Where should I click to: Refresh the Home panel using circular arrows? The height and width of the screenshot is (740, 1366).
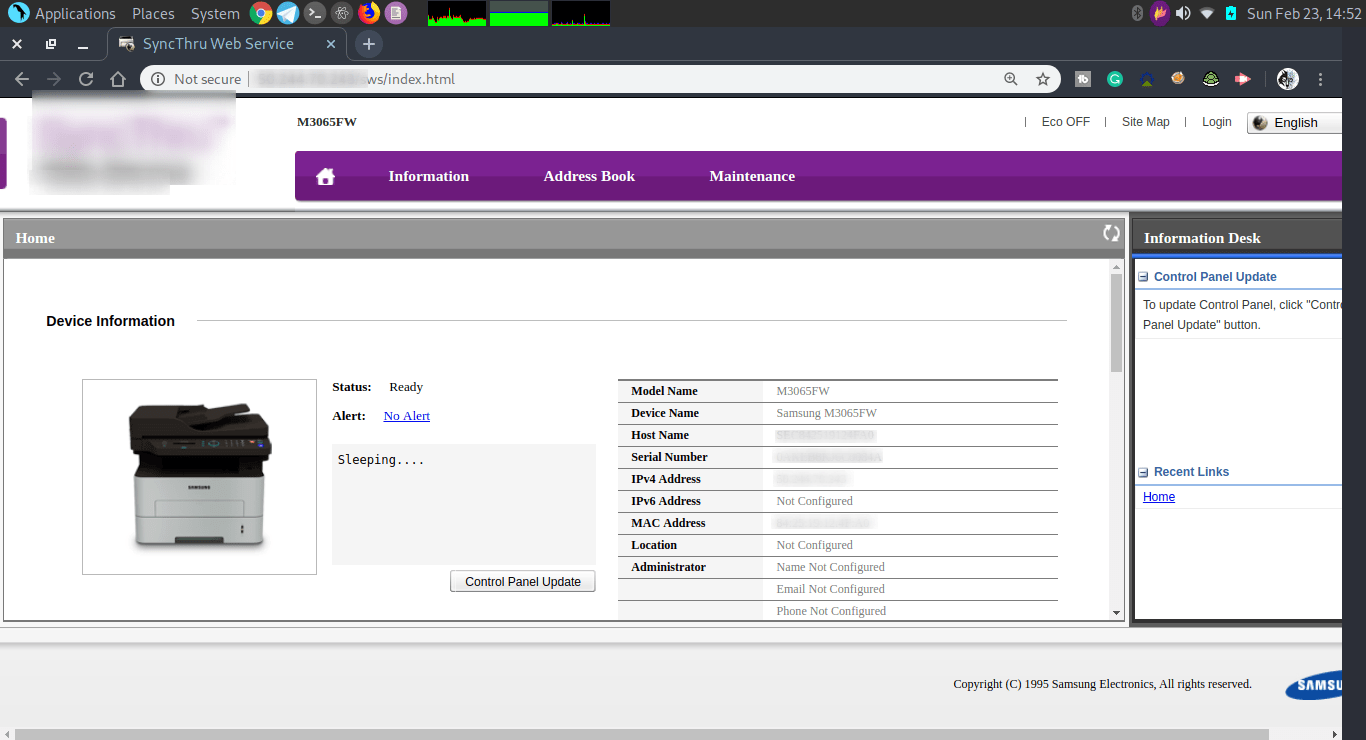[1111, 232]
